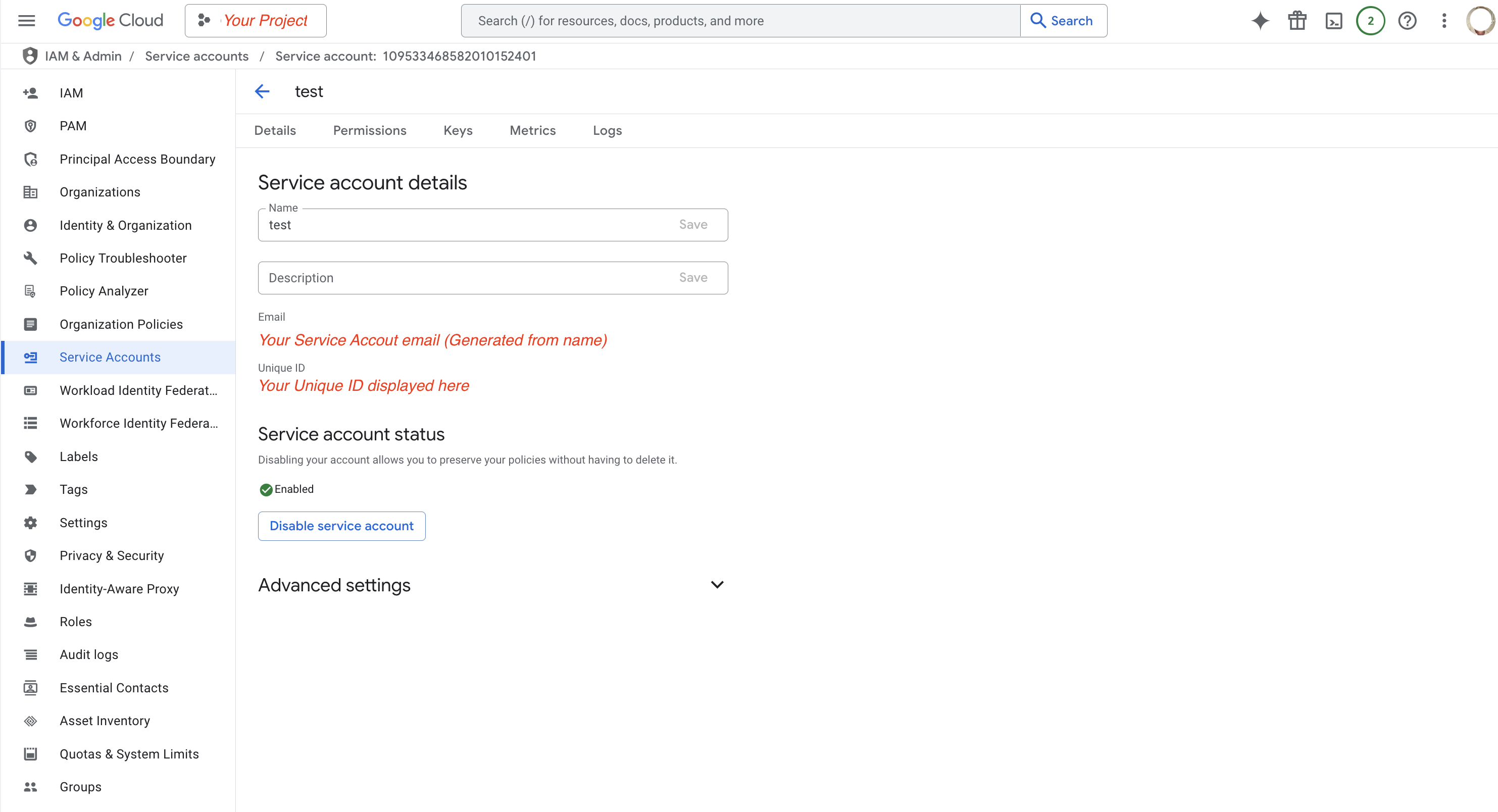Save the service account Name field
This screenshot has height=812, width=1498.
[x=692, y=224]
